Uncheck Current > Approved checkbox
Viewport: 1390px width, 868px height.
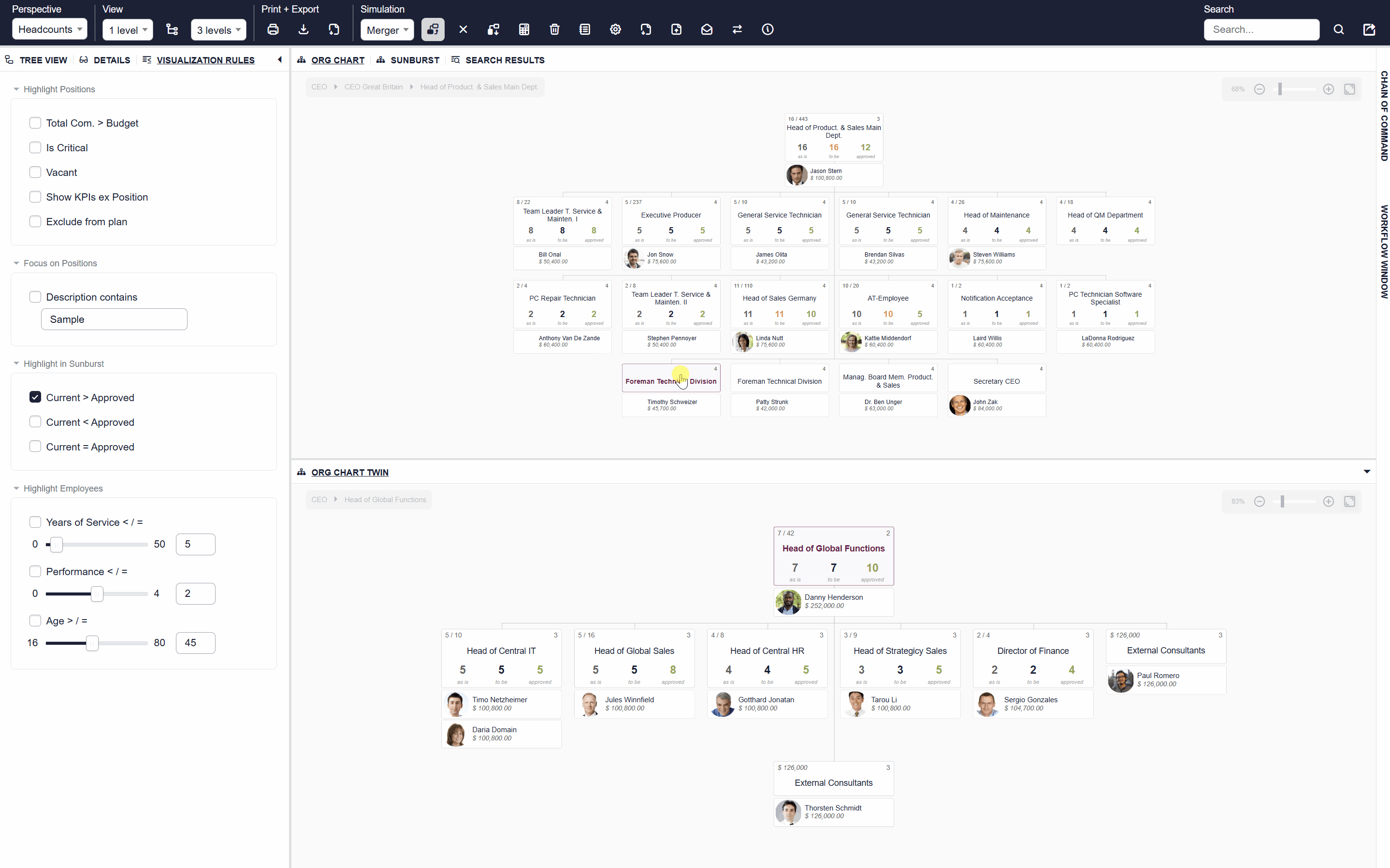(36, 397)
